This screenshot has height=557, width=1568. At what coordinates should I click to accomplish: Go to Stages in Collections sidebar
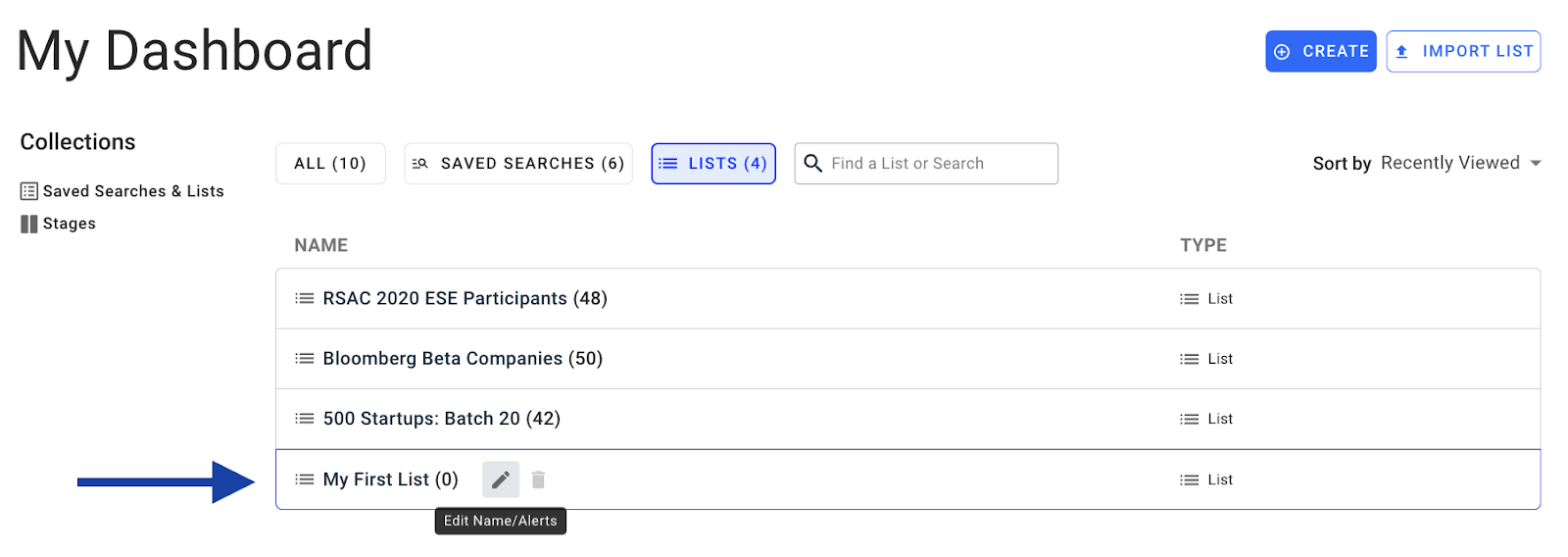pyautogui.click(x=69, y=224)
